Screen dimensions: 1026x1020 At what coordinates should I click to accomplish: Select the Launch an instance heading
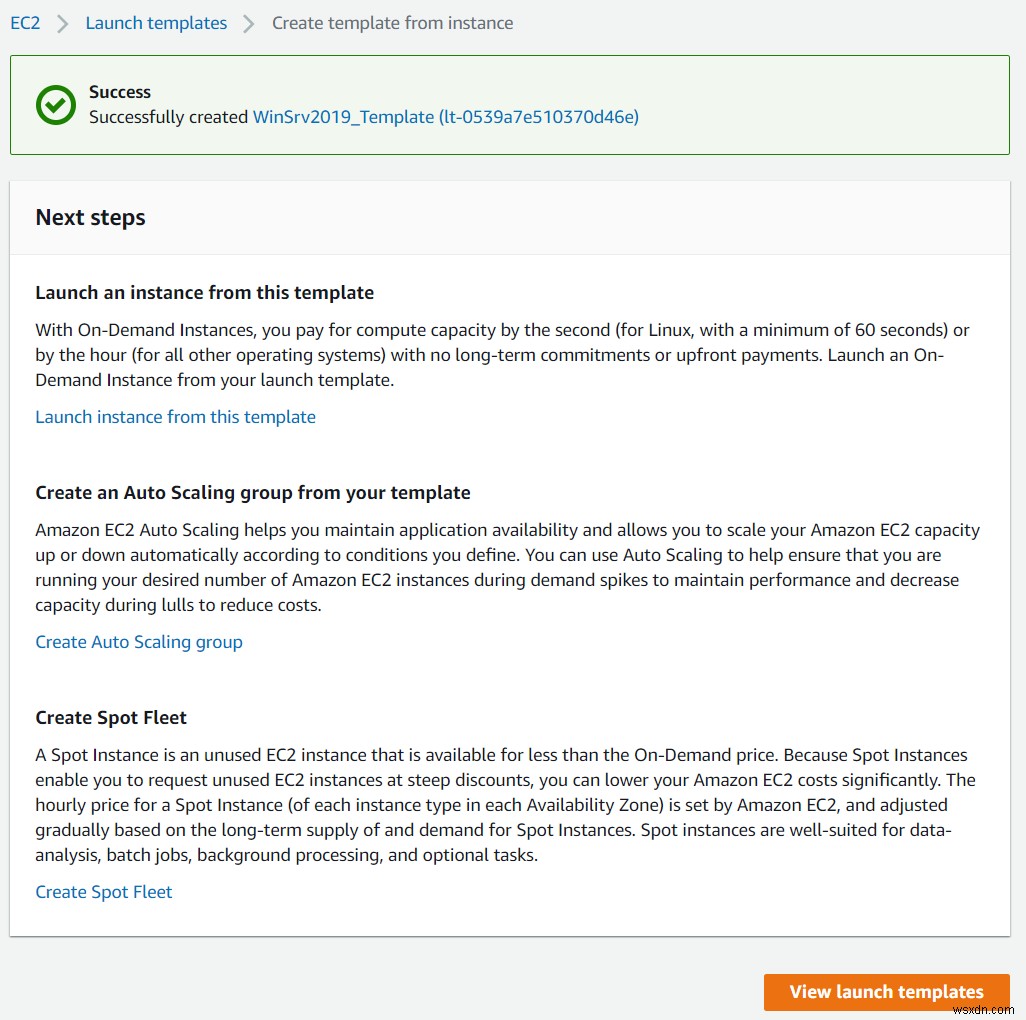pos(204,293)
